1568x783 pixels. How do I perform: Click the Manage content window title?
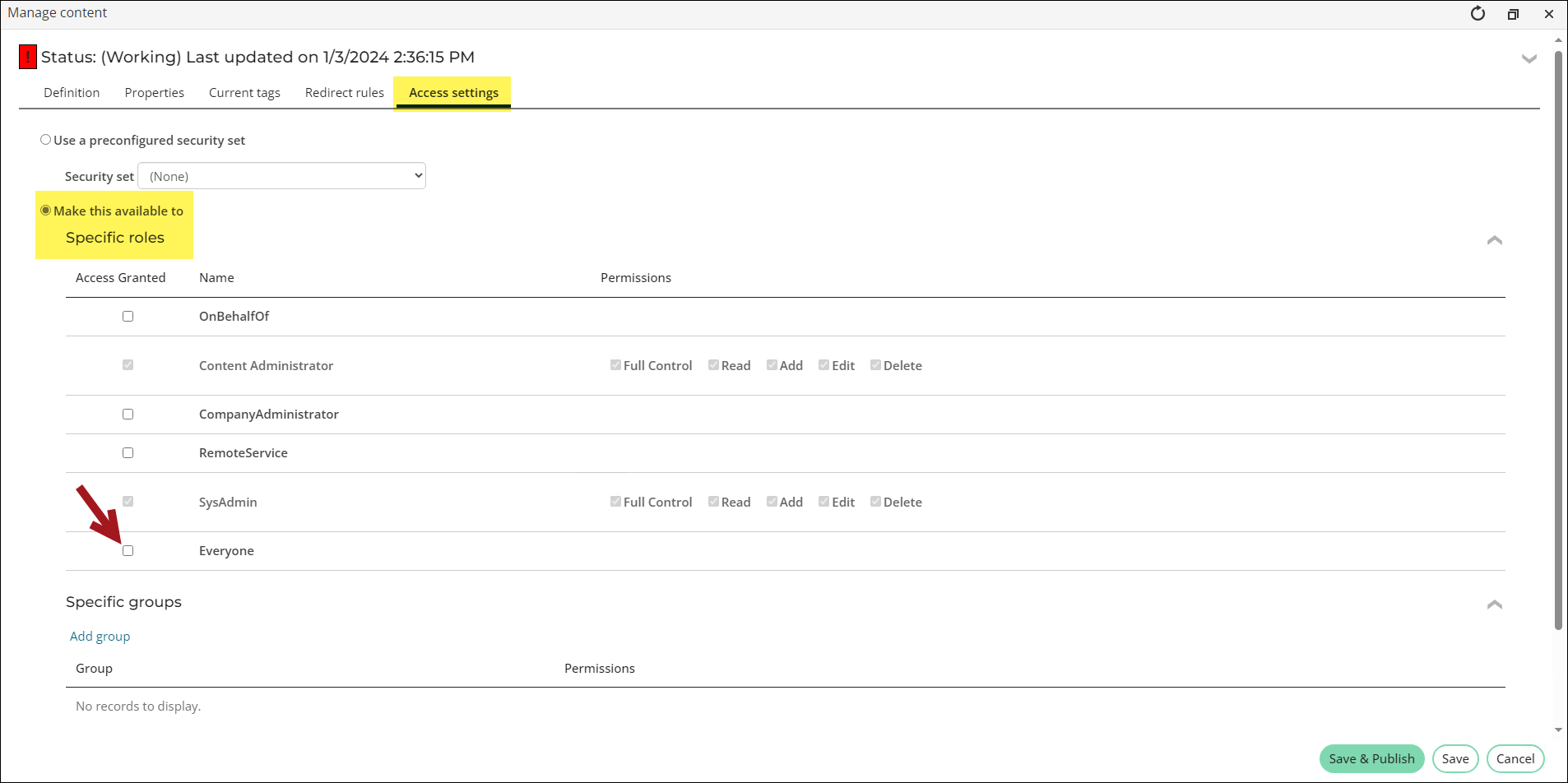[x=58, y=13]
